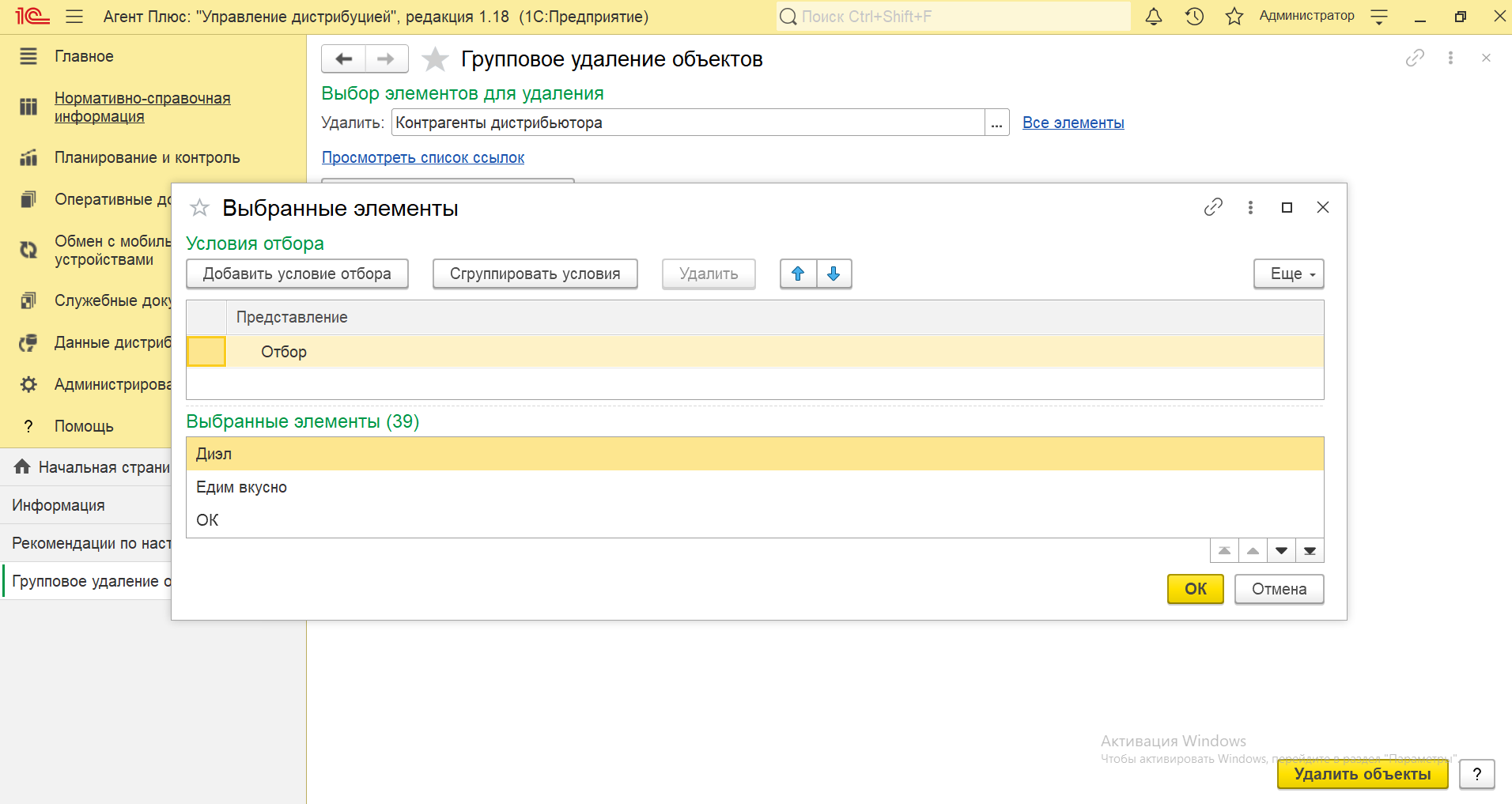Maximize the Выбранные элементы dialog

point(1287,207)
